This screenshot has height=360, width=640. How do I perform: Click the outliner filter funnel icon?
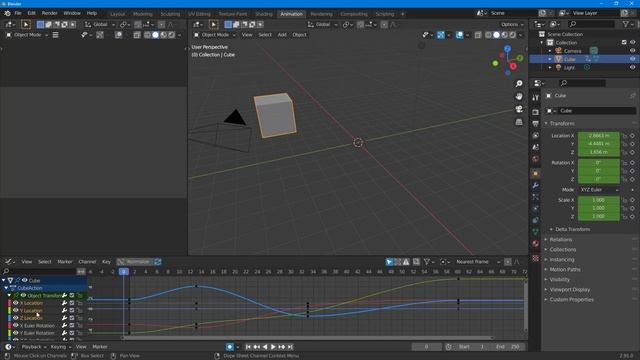click(626, 24)
